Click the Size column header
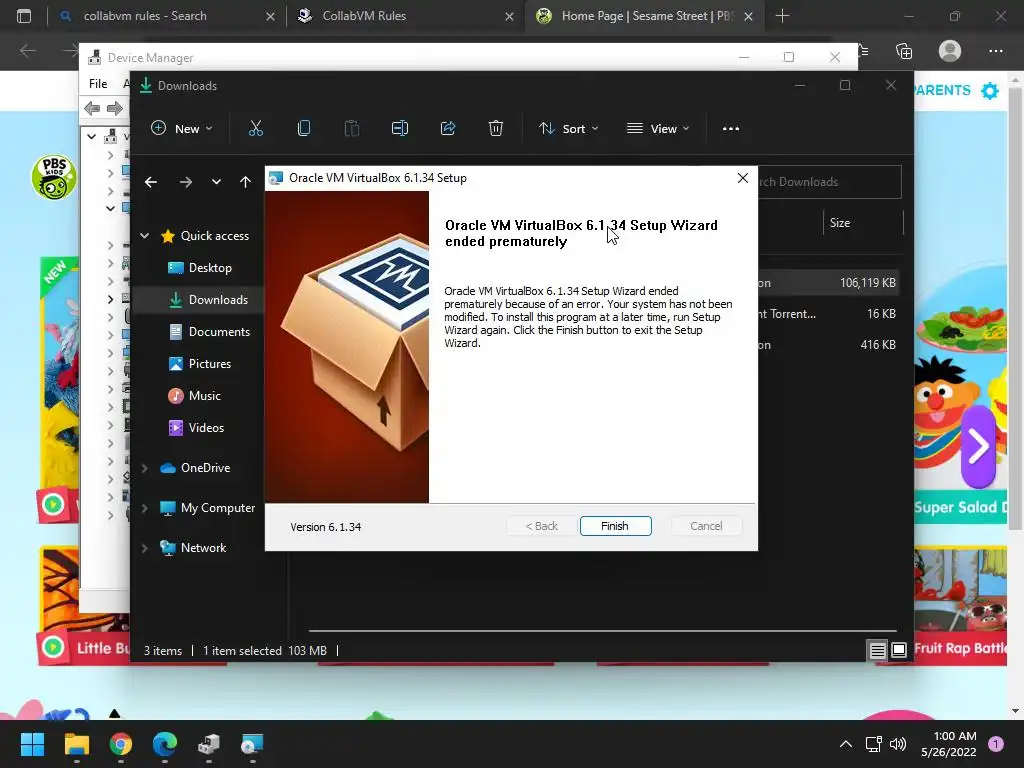Image resolution: width=1024 pixels, height=768 pixels. click(x=840, y=223)
